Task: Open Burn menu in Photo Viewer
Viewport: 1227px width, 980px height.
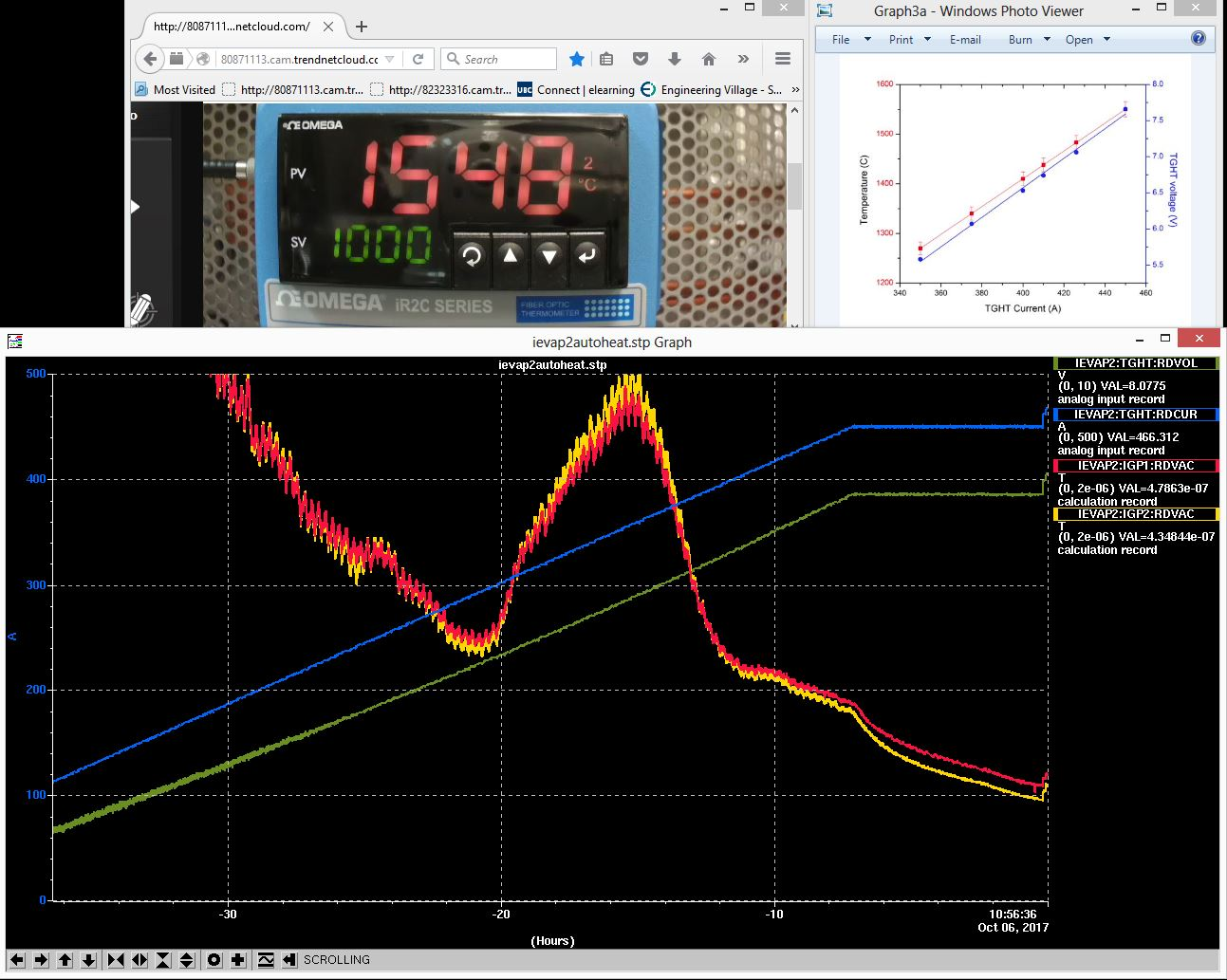Action: click(1020, 40)
